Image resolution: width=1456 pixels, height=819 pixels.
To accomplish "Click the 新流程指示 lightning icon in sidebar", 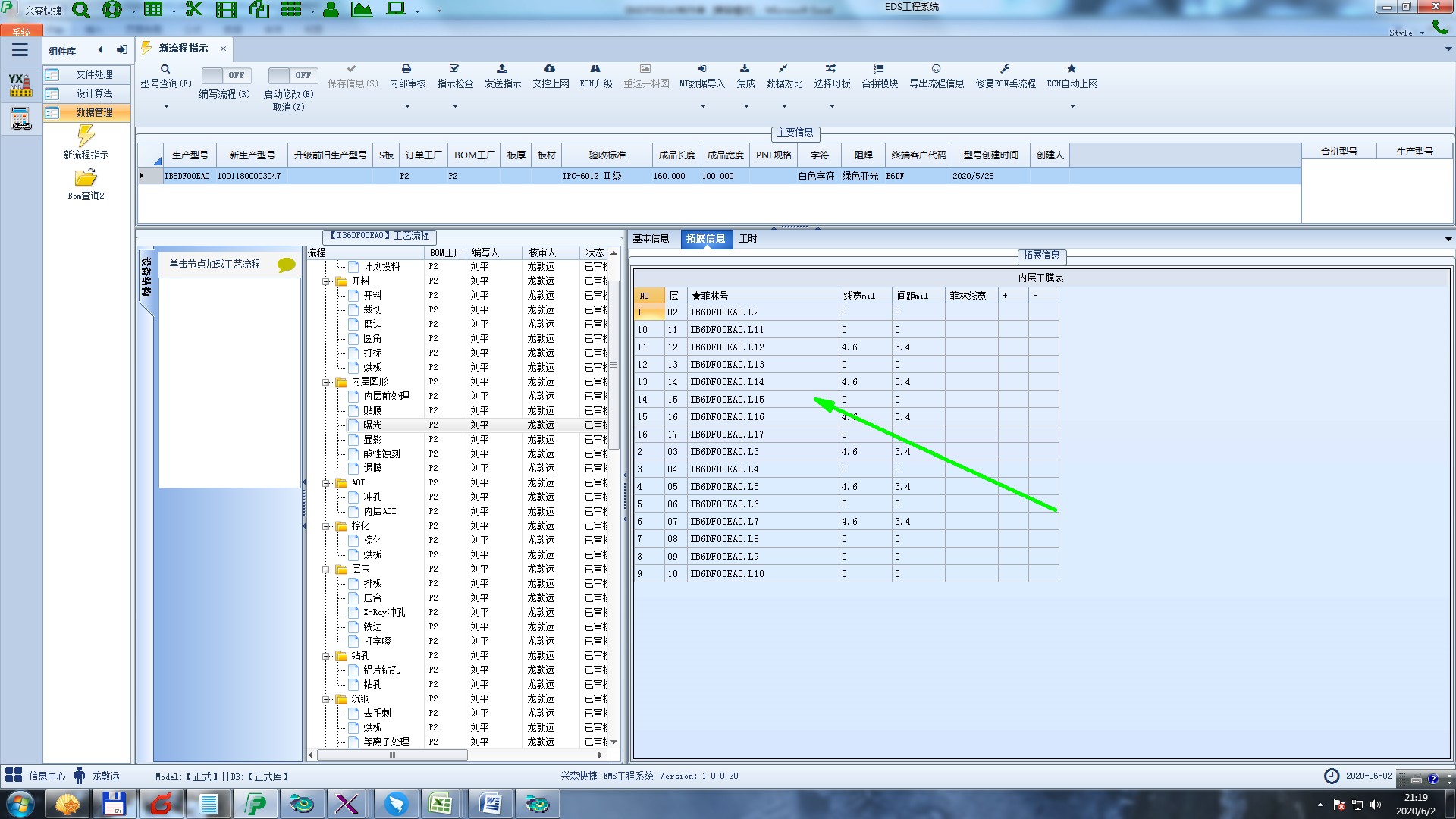I will pos(86,136).
